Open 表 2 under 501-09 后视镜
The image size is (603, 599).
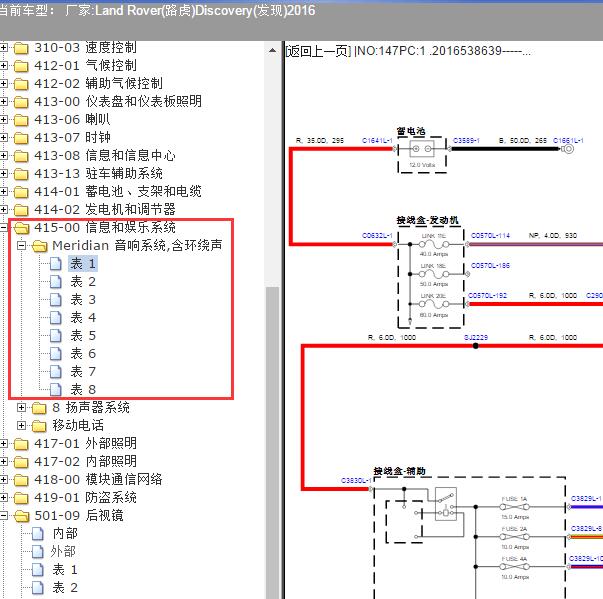[65, 587]
